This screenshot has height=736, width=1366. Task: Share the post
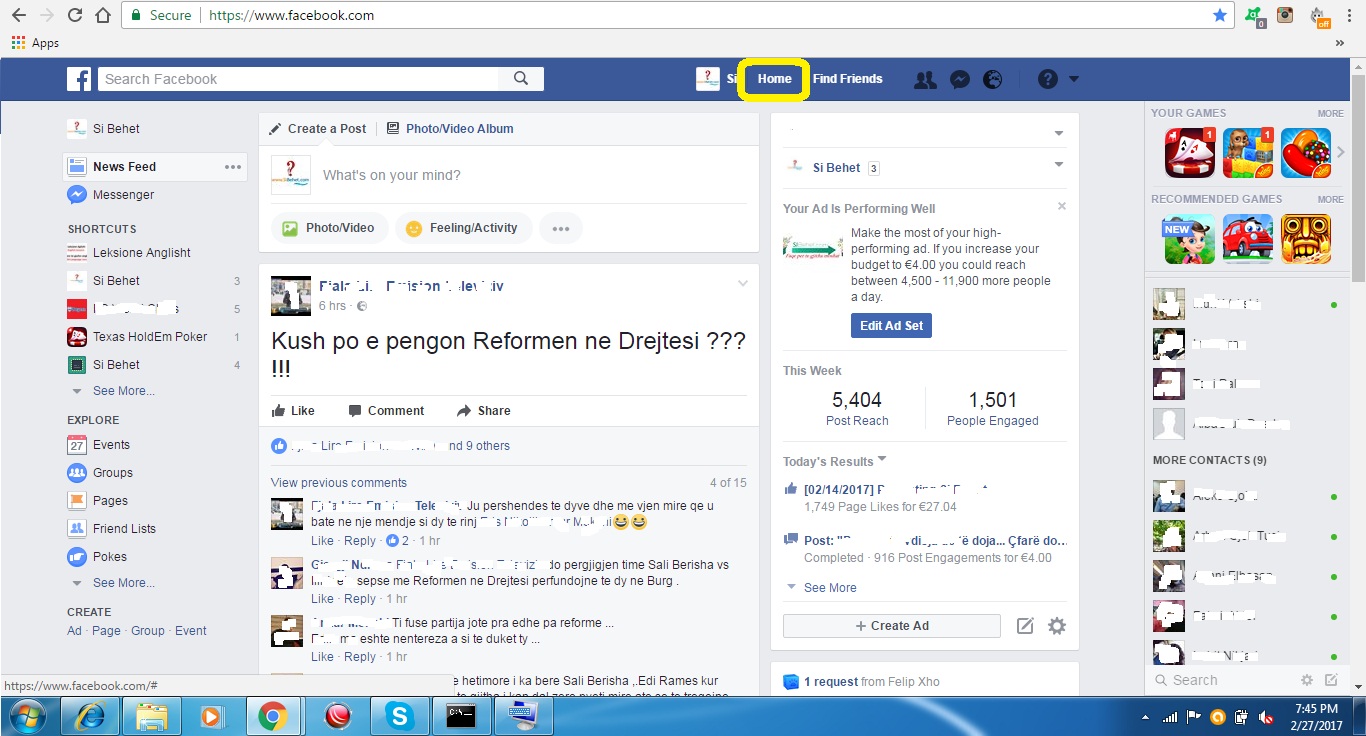pyautogui.click(x=483, y=411)
